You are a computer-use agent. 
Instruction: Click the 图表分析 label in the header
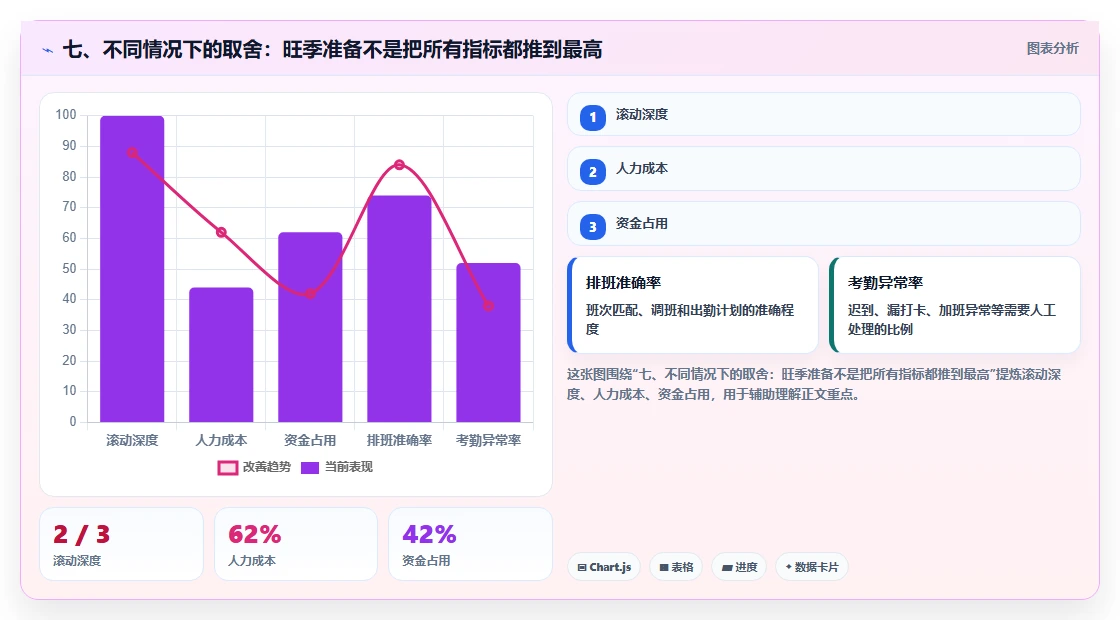pyautogui.click(x=1052, y=49)
